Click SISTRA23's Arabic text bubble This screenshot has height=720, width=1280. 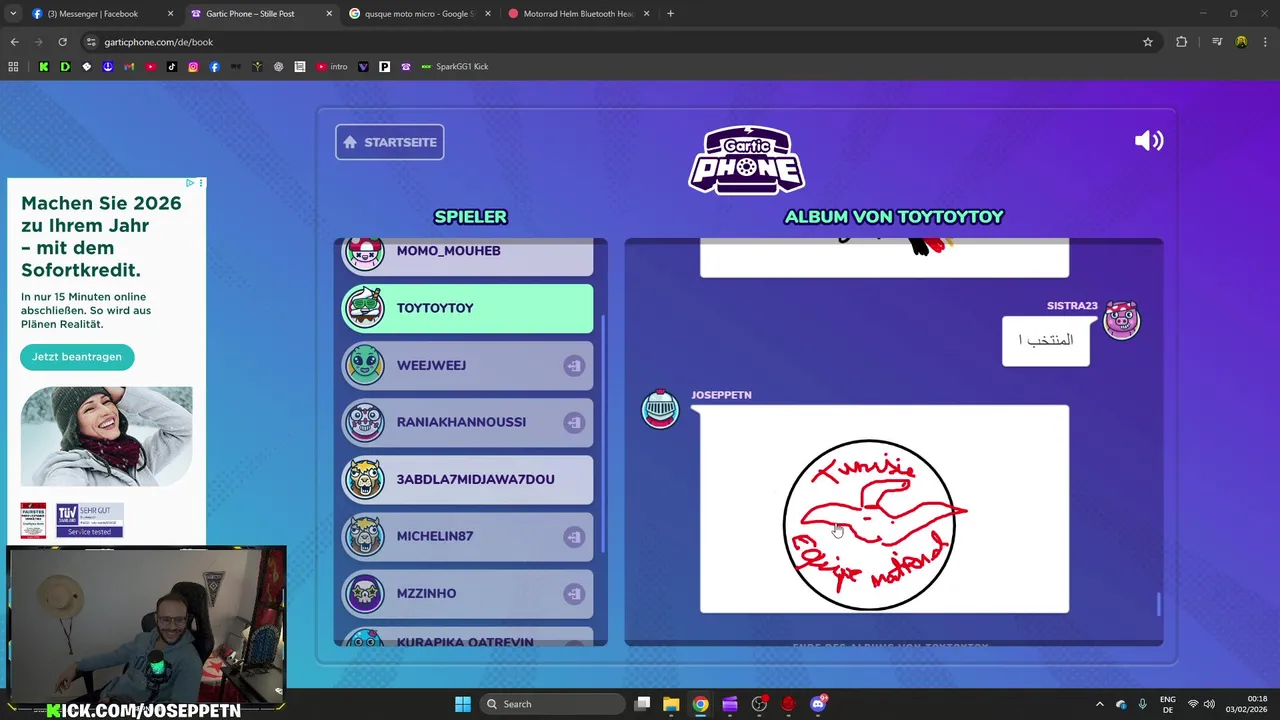tap(1046, 340)
